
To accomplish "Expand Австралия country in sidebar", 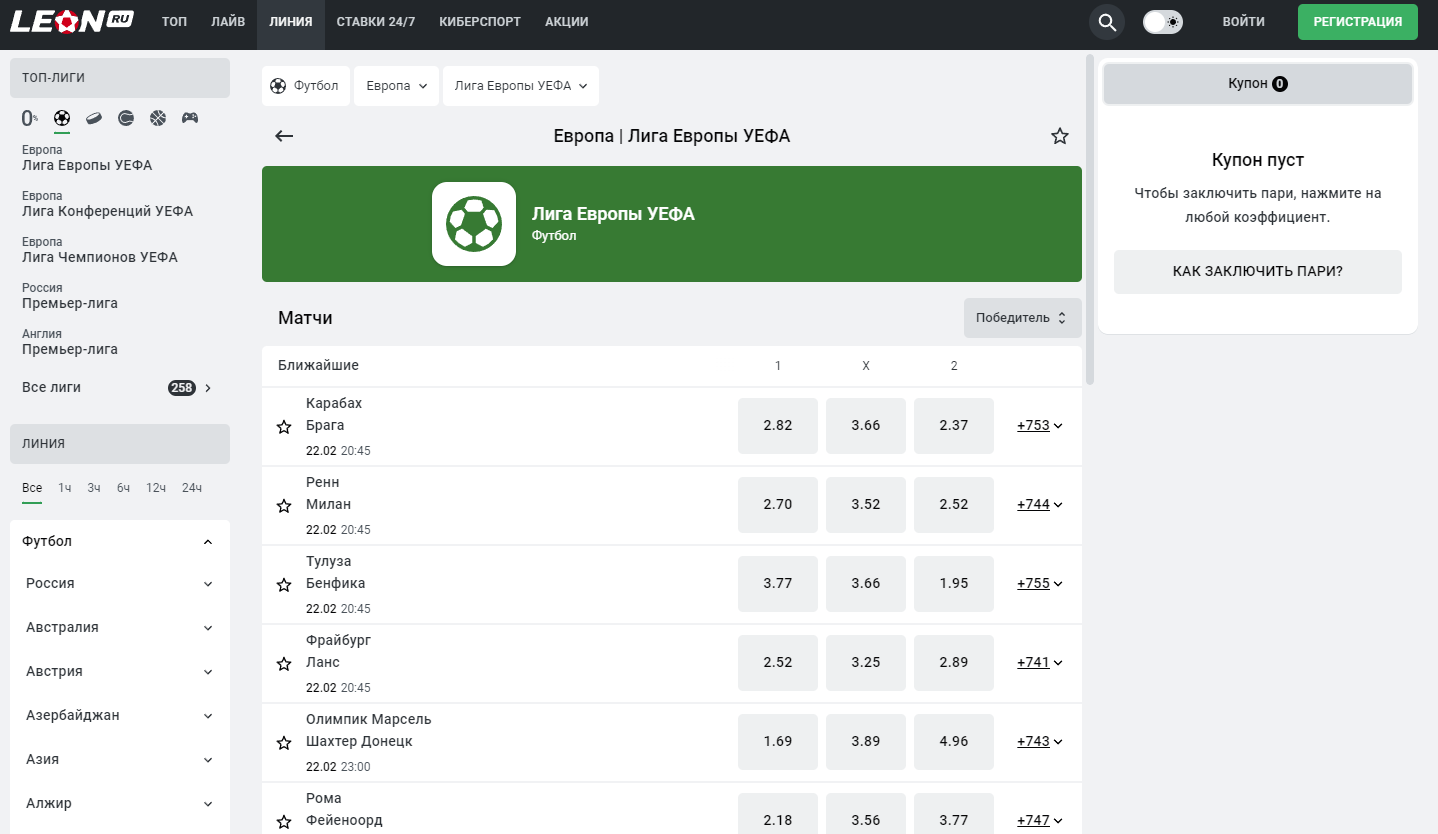I will [x=120, y=627].
